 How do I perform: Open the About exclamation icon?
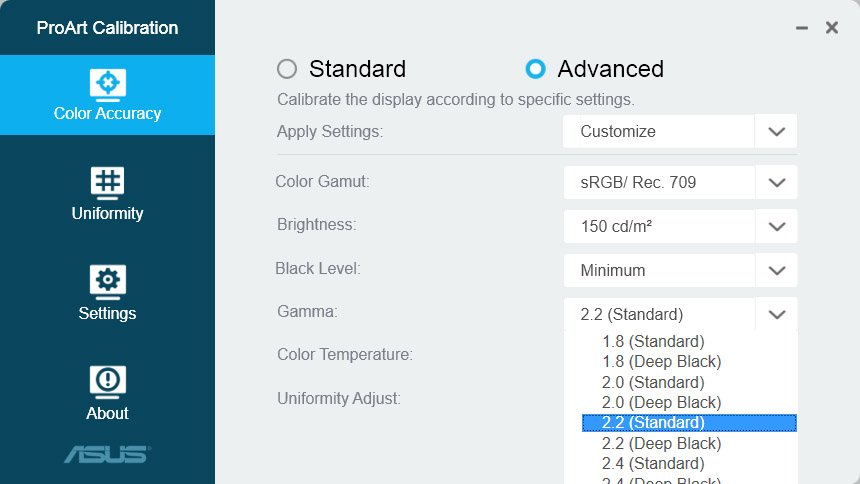(108, 382)
